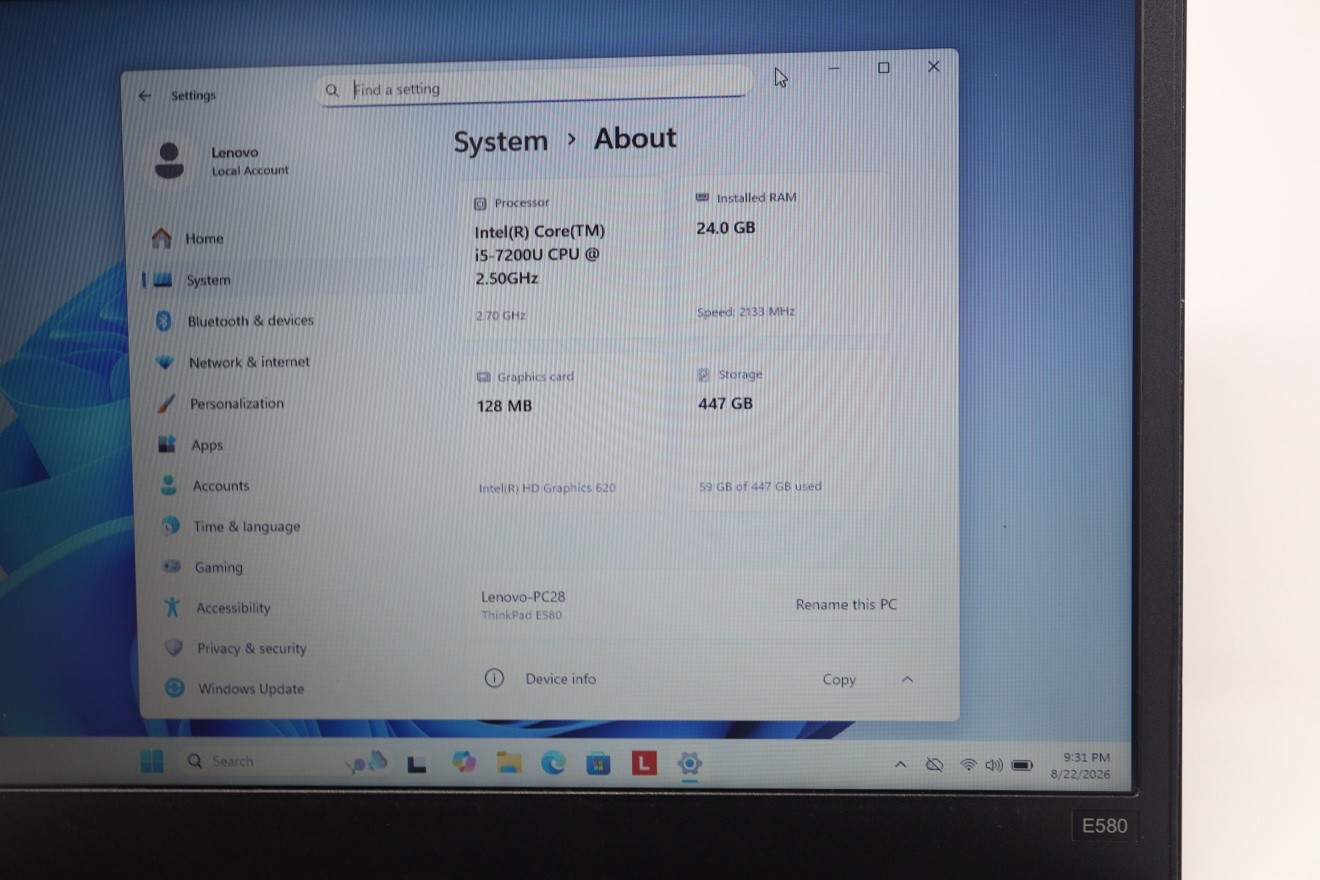Go back using the Settings back arrow
This screenshot has width=1320, height=880.
[x=145, y=96]
